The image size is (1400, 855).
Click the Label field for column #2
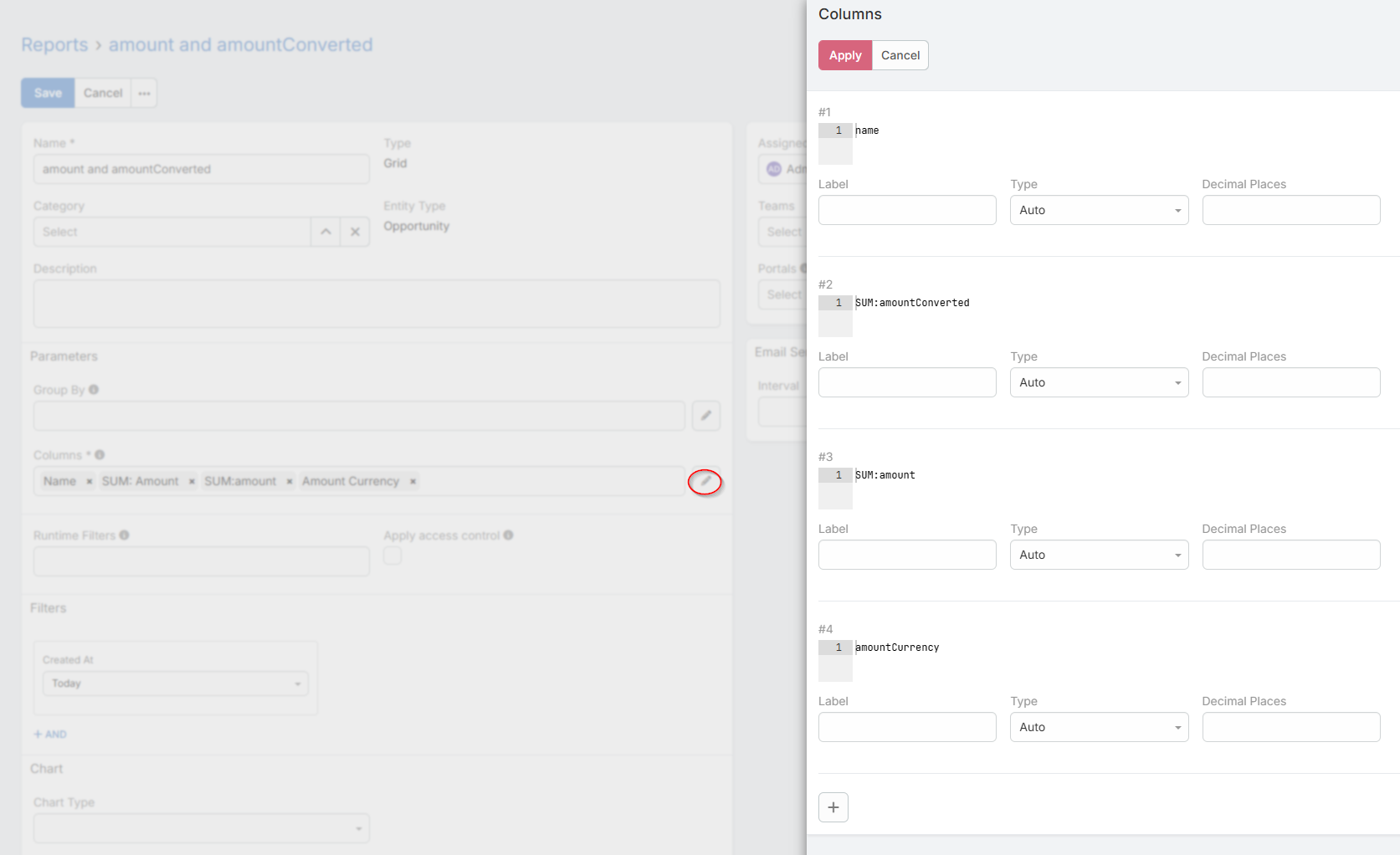[906, 382]
